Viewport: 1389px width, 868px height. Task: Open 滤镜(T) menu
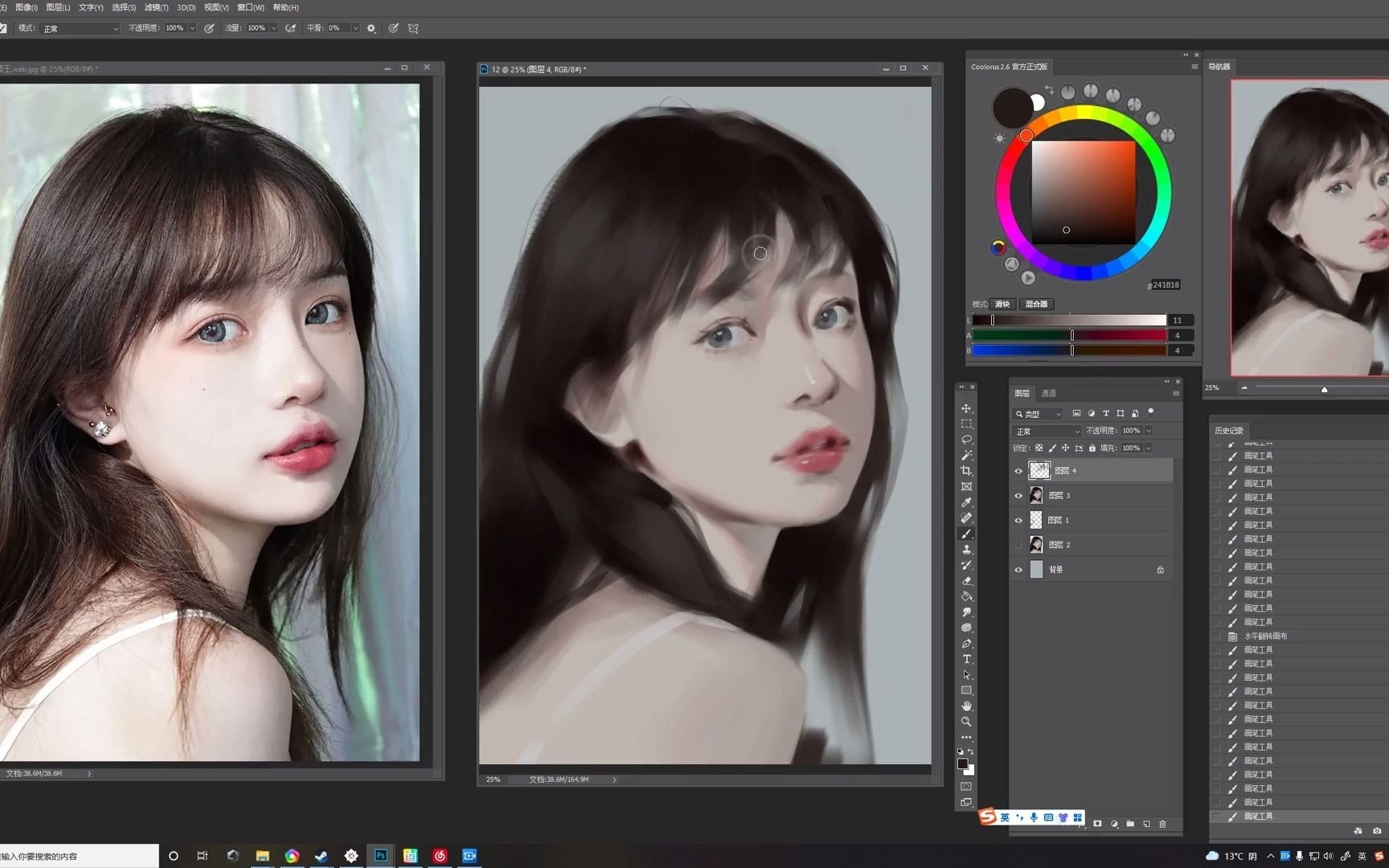157,7
